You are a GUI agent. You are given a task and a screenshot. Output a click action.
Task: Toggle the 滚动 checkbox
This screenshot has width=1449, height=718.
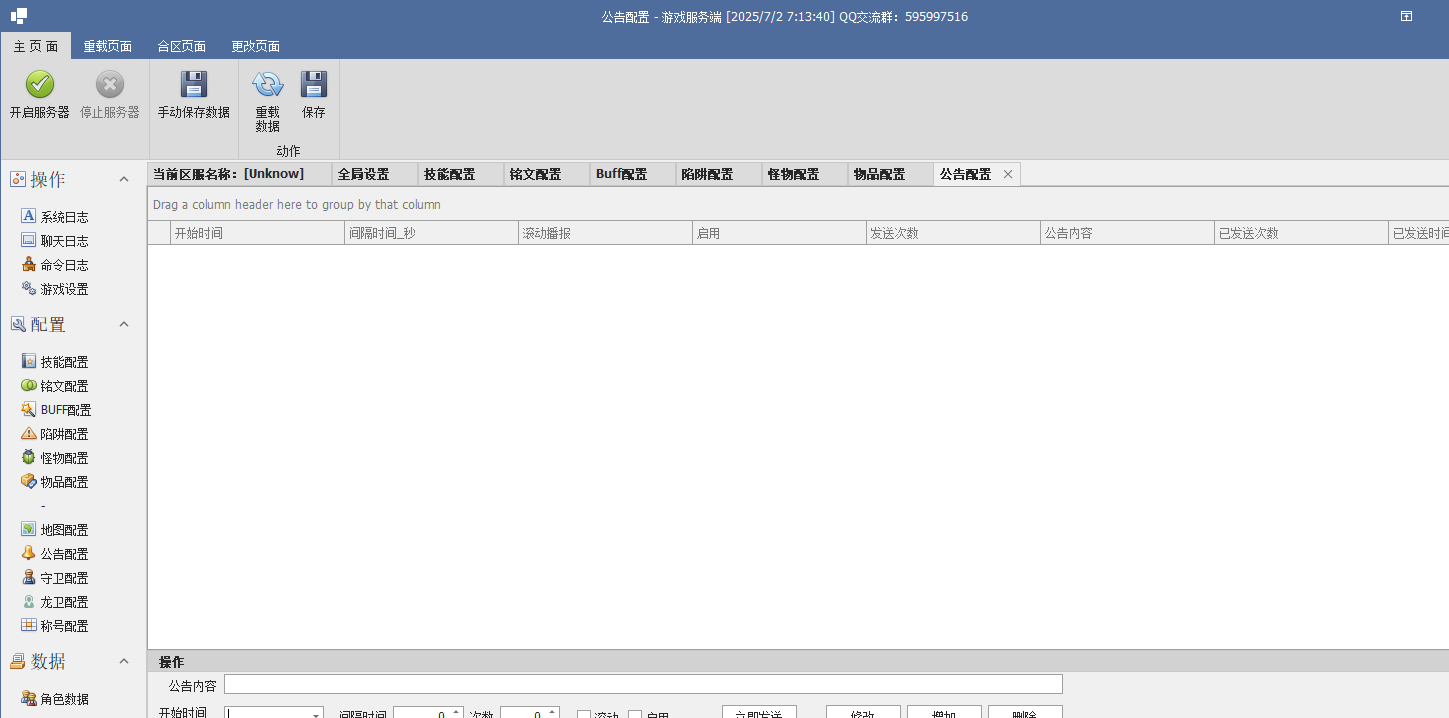584,715
